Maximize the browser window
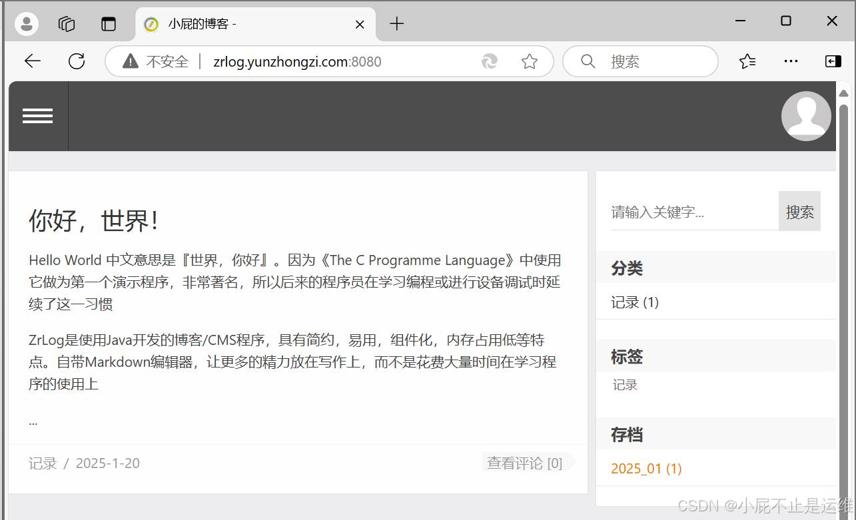Image resolution: width=856 pixels, height=520 pixels. pyautogui.click(x=786, y=21)
